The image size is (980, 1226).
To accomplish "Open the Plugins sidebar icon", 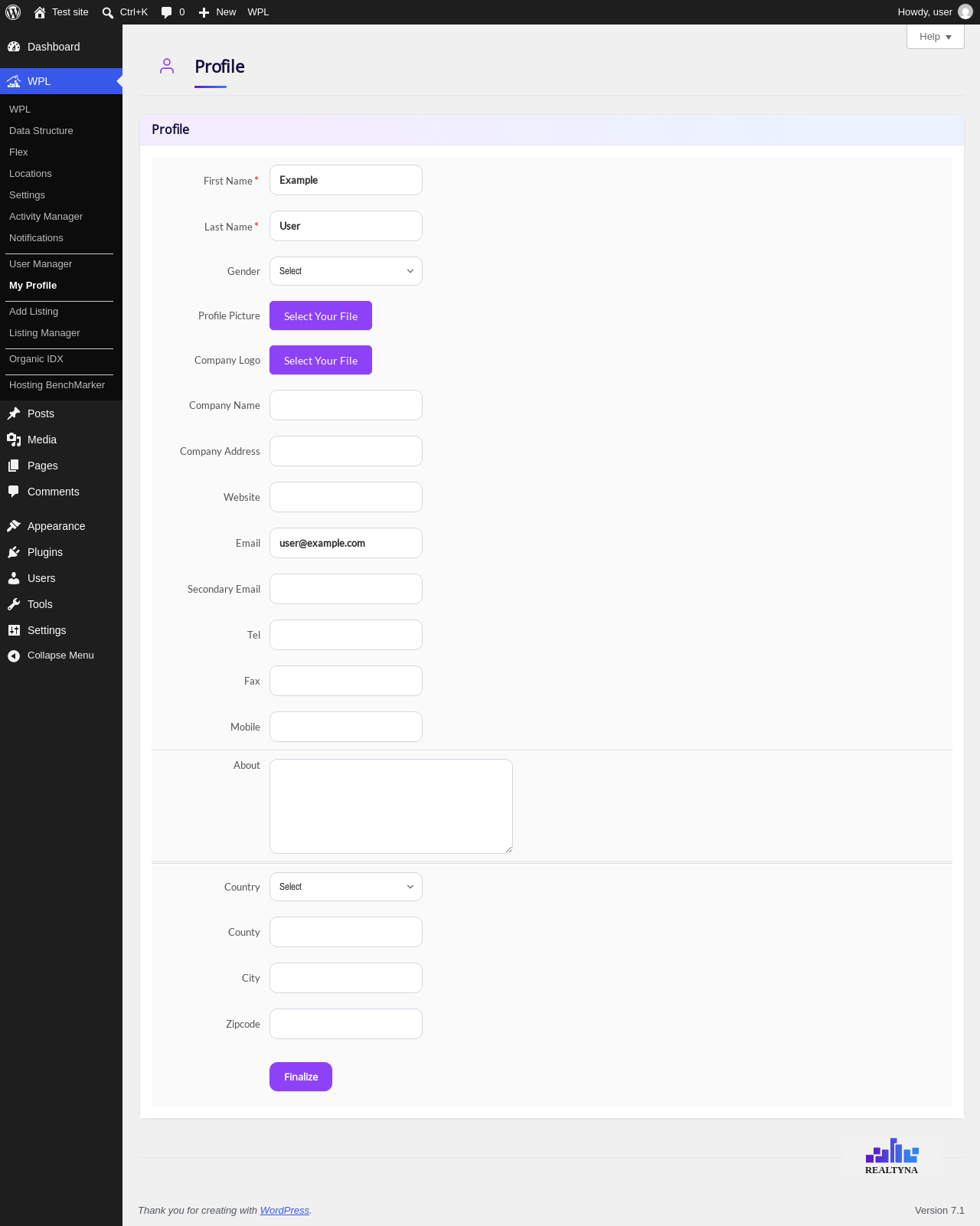I will [14, 552].
